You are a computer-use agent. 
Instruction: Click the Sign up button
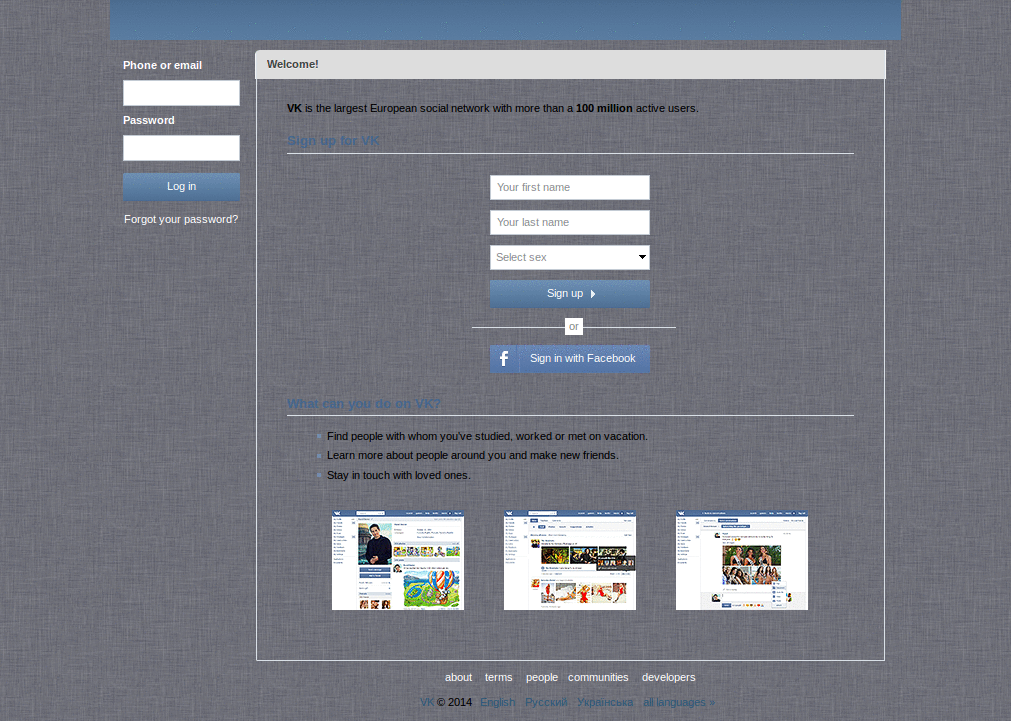tap(569, 294)
